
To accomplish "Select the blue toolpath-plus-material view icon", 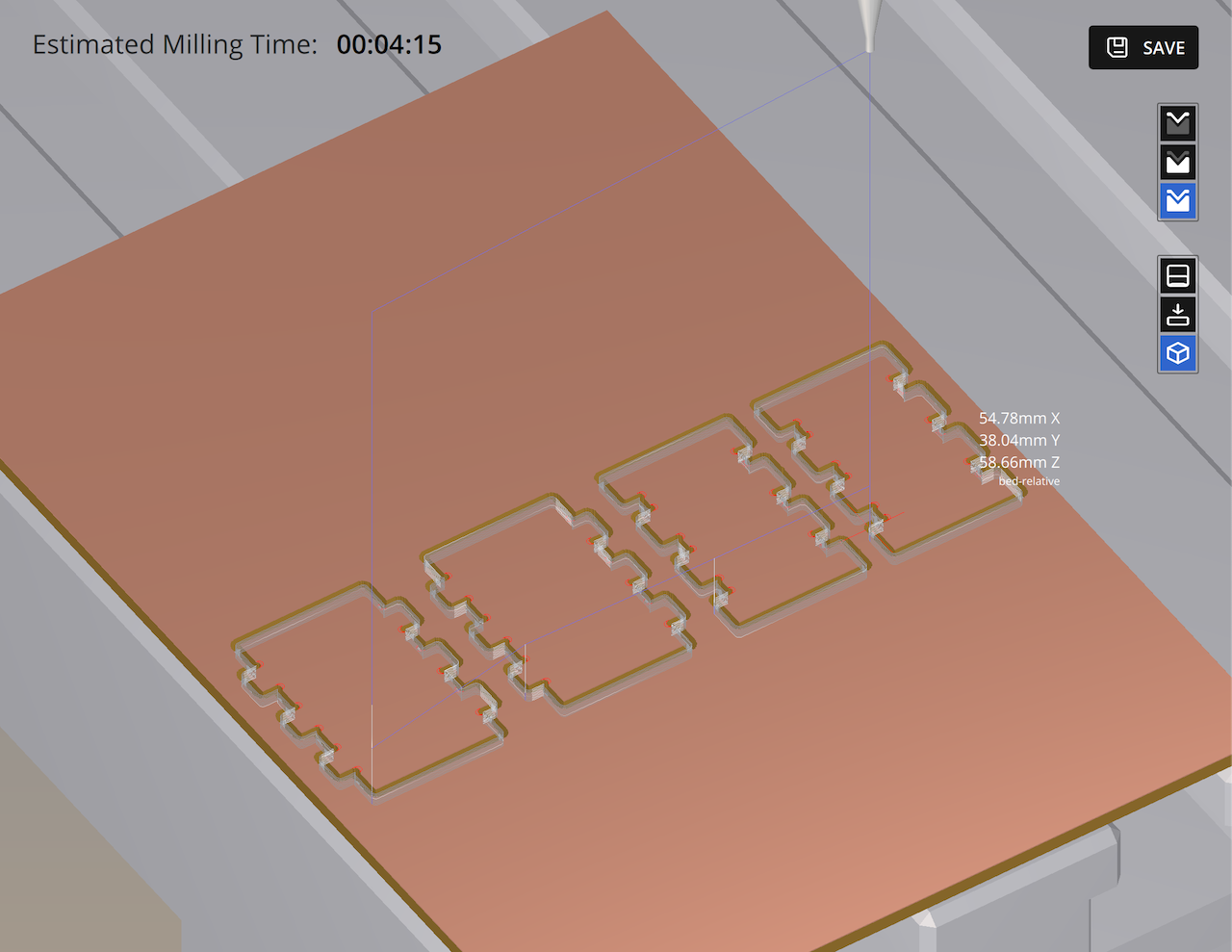I will click(1178, 200).
